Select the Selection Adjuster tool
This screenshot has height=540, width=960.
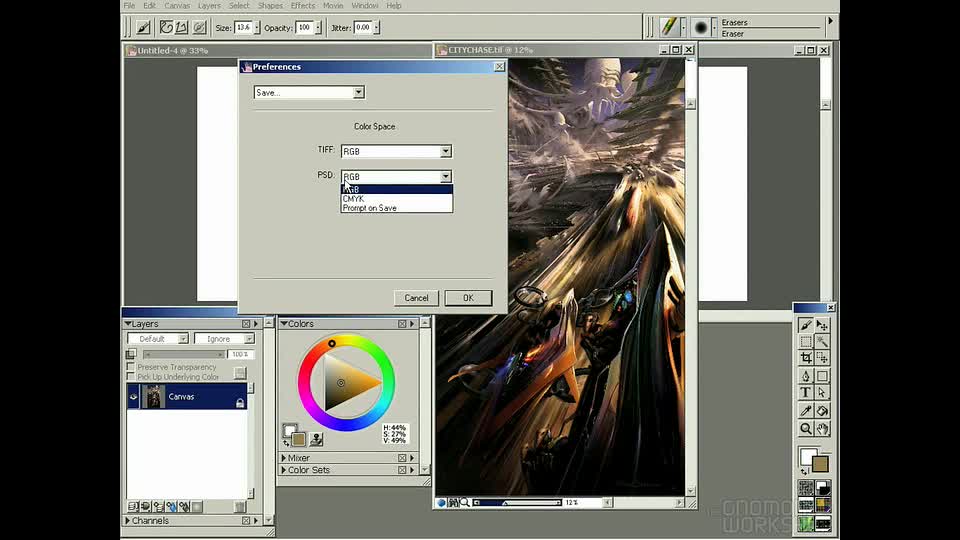coord(822,358)
